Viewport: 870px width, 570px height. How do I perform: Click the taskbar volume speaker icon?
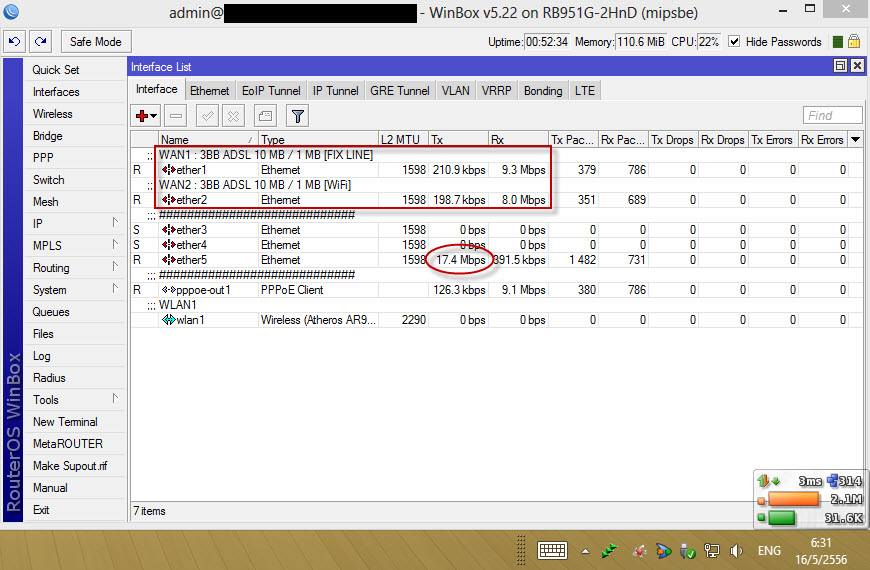point(736,551)
